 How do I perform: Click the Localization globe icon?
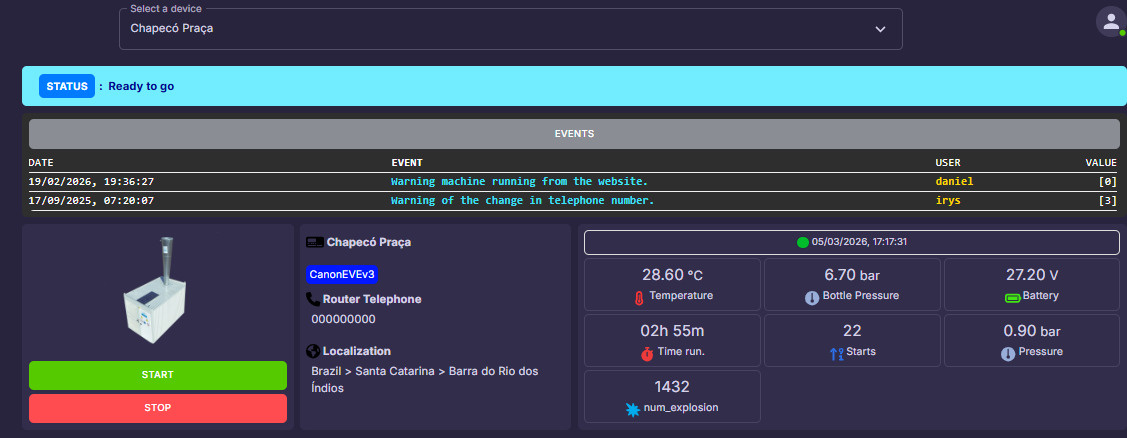coord(313,351)
